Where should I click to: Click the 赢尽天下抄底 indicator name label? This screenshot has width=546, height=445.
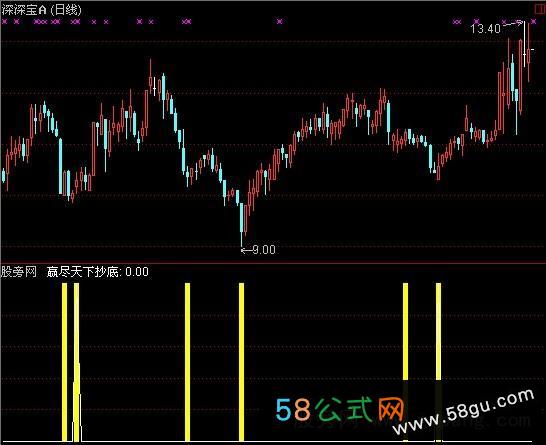[x=84, y=272]
